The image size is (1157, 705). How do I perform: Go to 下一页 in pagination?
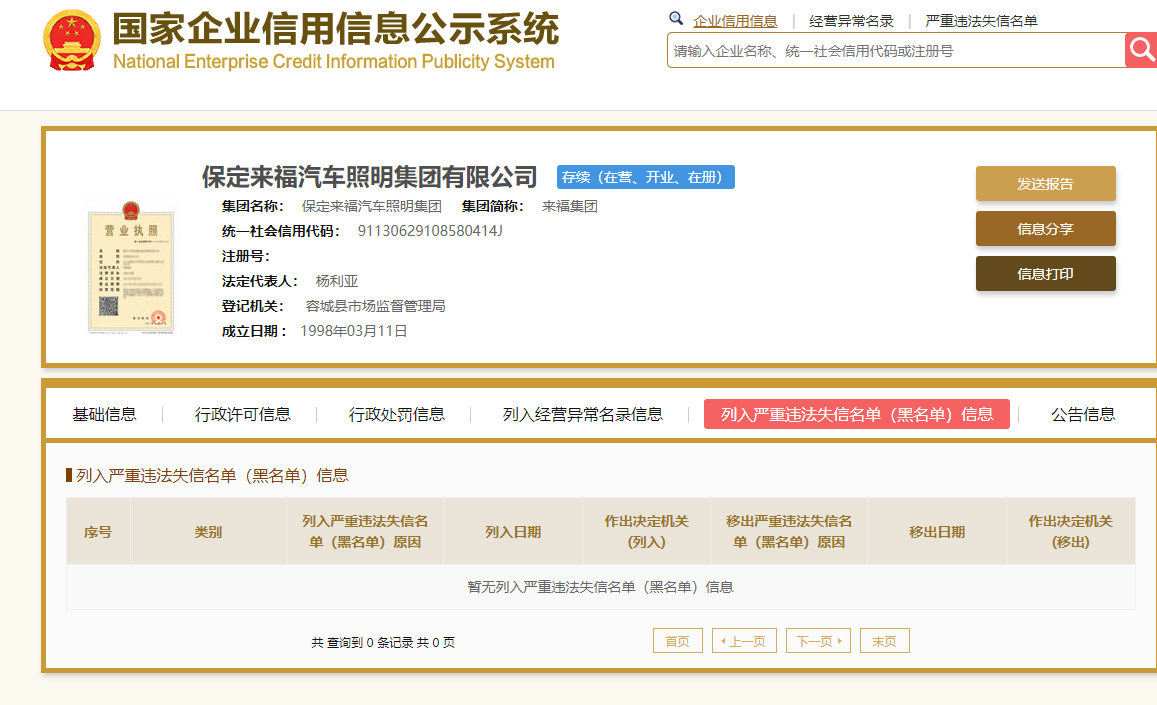(x=818, y=641)
